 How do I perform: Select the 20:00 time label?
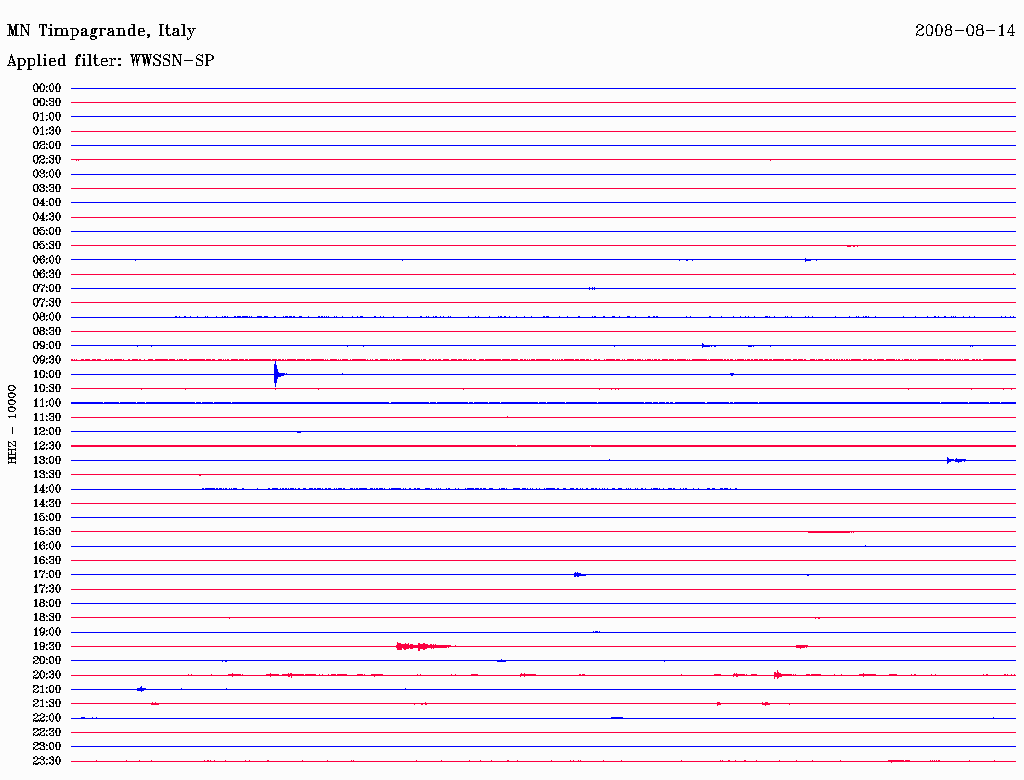point(47,660)
